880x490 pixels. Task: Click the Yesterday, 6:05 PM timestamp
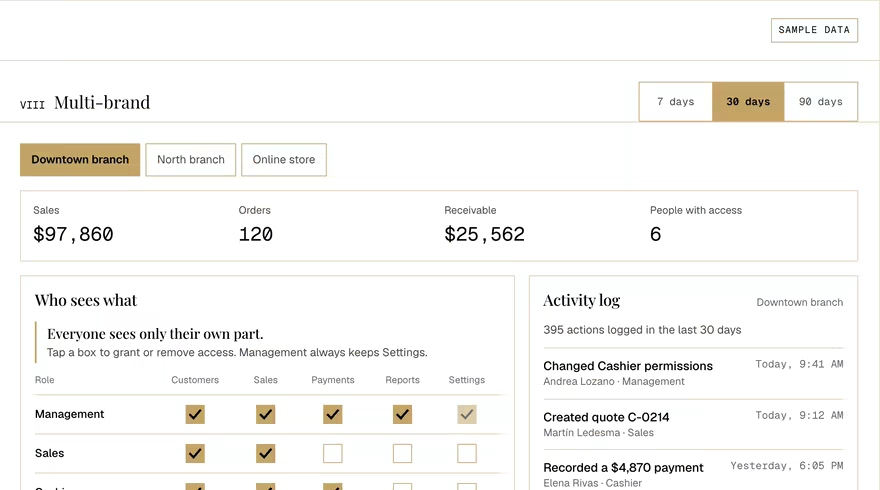pos(787,466)
